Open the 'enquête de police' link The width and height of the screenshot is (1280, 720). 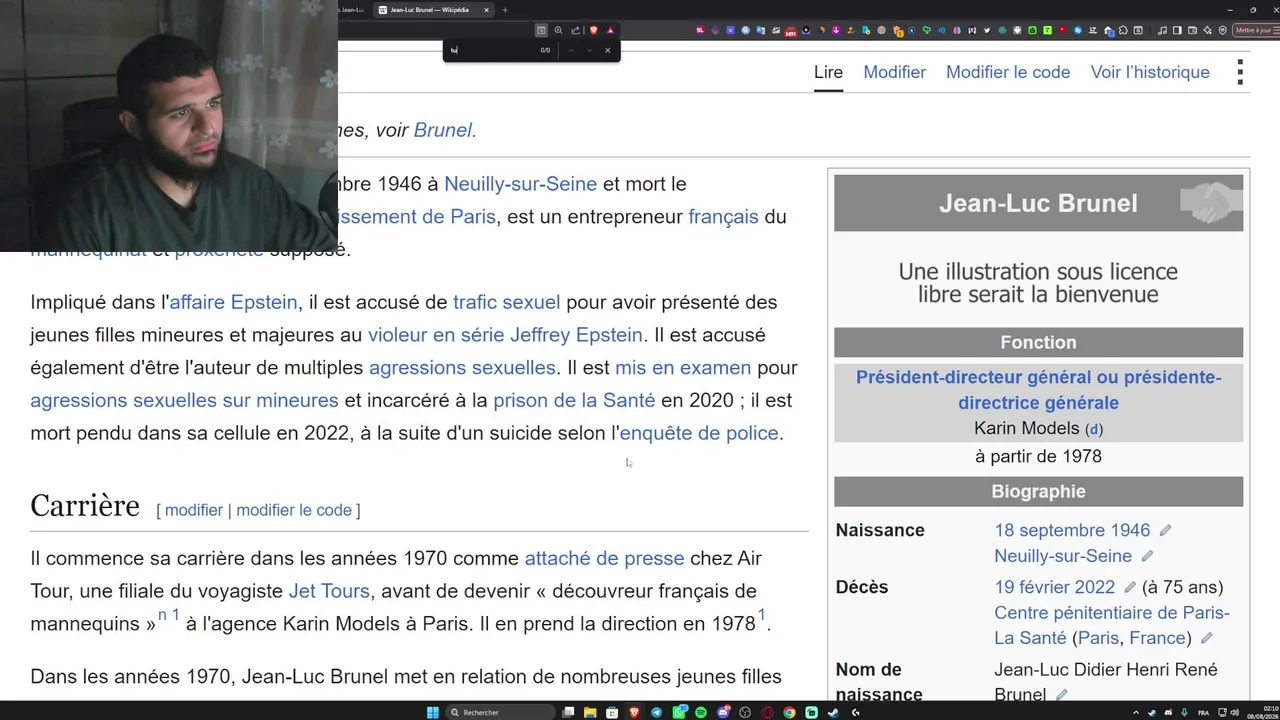tap(699, 433)
